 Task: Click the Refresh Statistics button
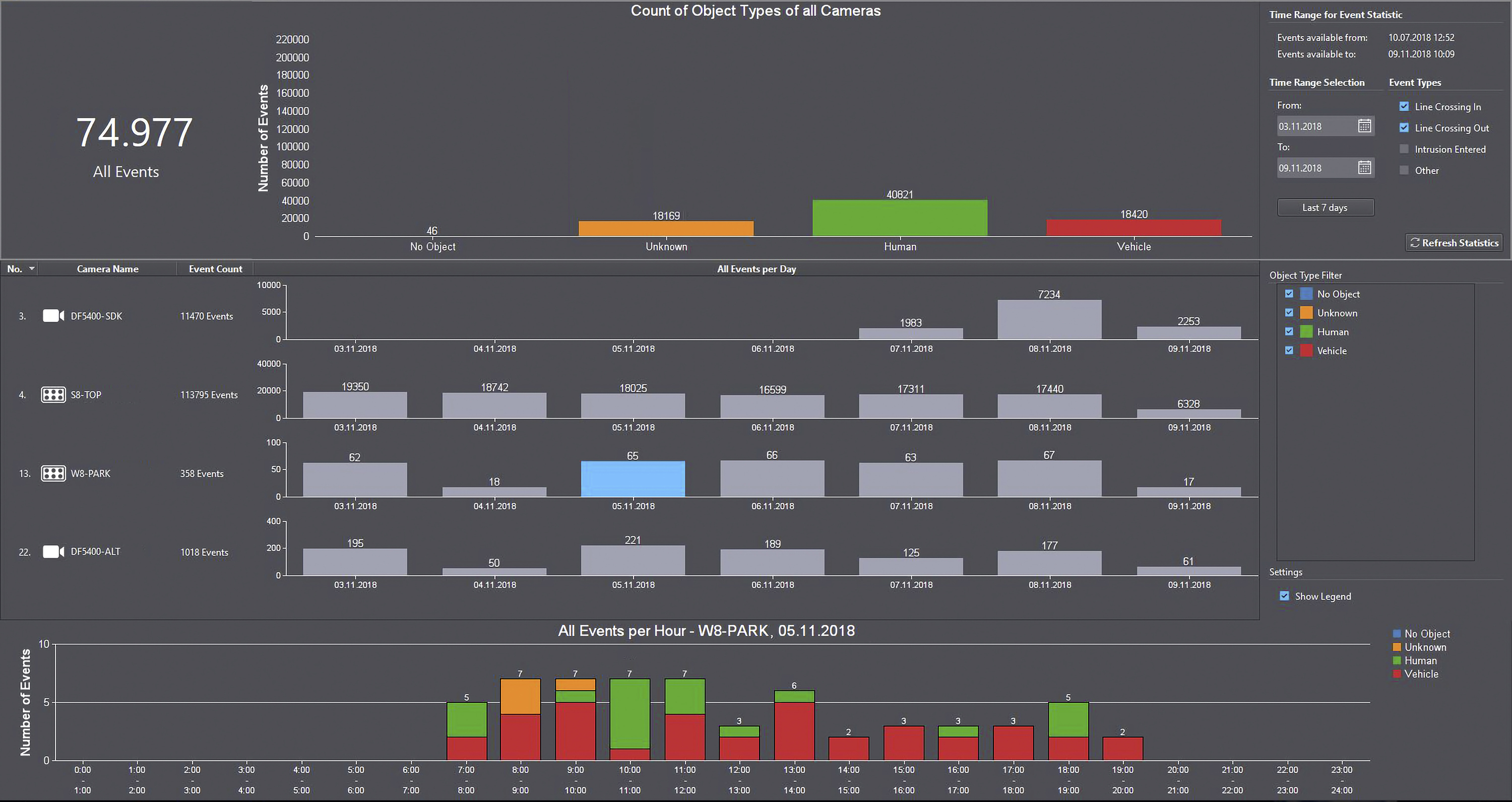coord(1454,243)
